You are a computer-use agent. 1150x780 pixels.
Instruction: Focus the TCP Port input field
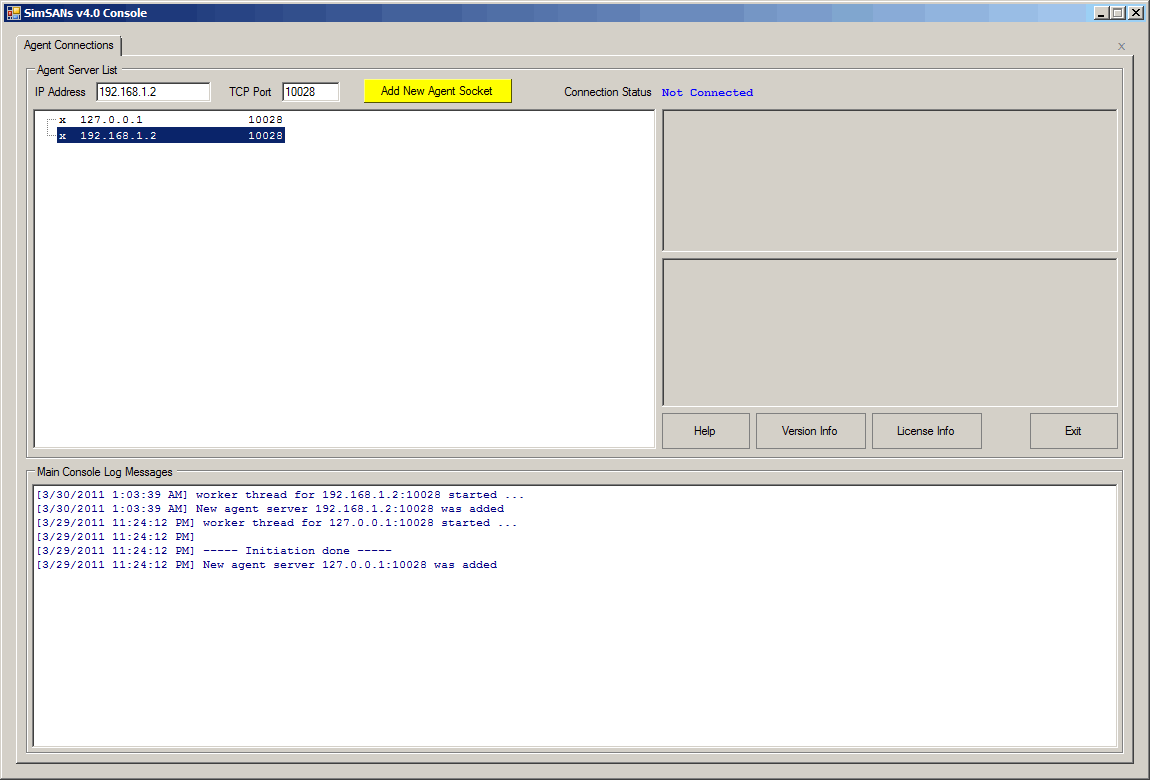pyautogui.click(x=310, y=92)
